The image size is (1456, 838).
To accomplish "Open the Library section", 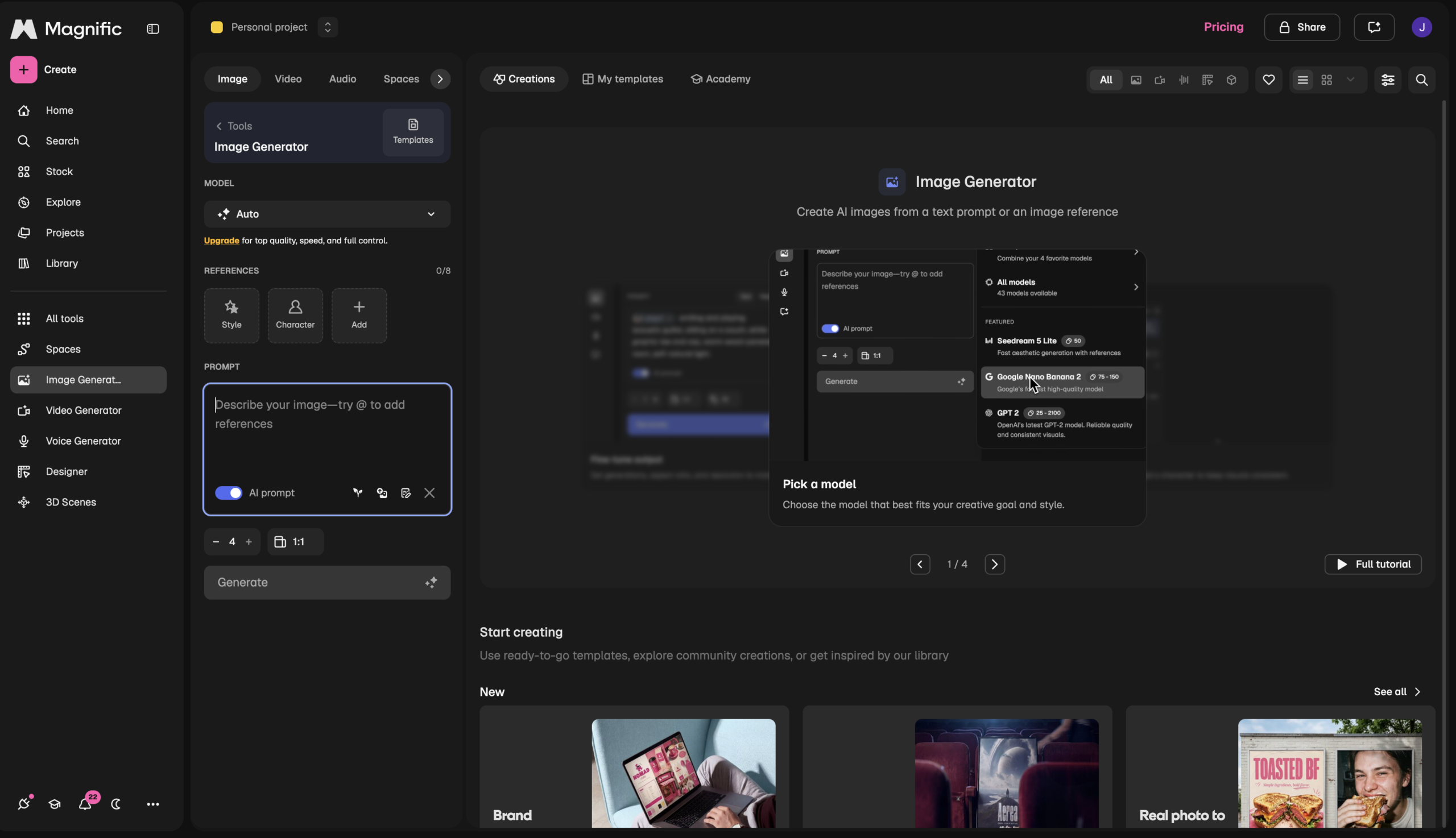I will [88, 263].
